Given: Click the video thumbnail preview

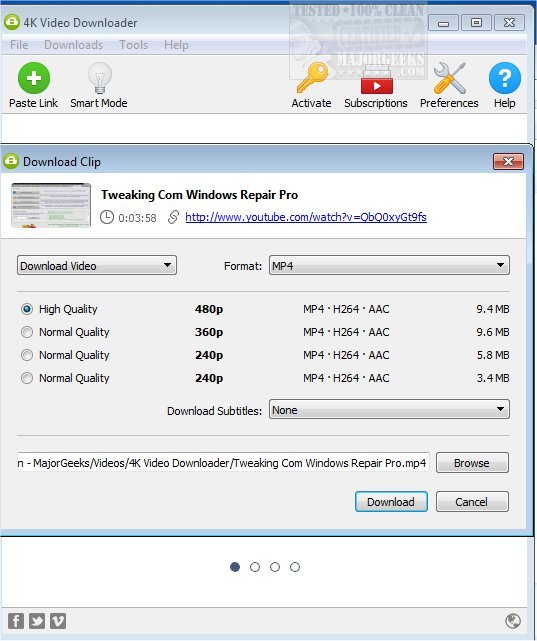Looking at the screenshot, I should (x=51, y=205).
